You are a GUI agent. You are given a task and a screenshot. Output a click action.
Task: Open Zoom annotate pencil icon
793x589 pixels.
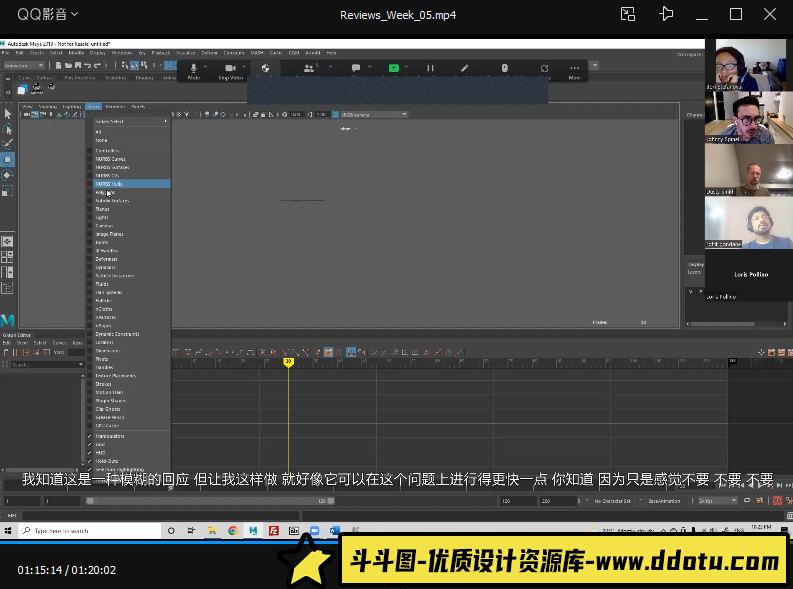[x=464, y=68]
